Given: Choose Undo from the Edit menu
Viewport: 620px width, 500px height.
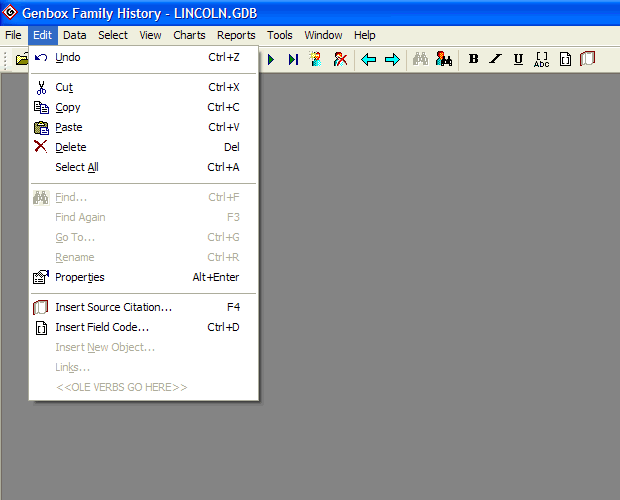Looking at the screenshot, I should pos(68,57).
